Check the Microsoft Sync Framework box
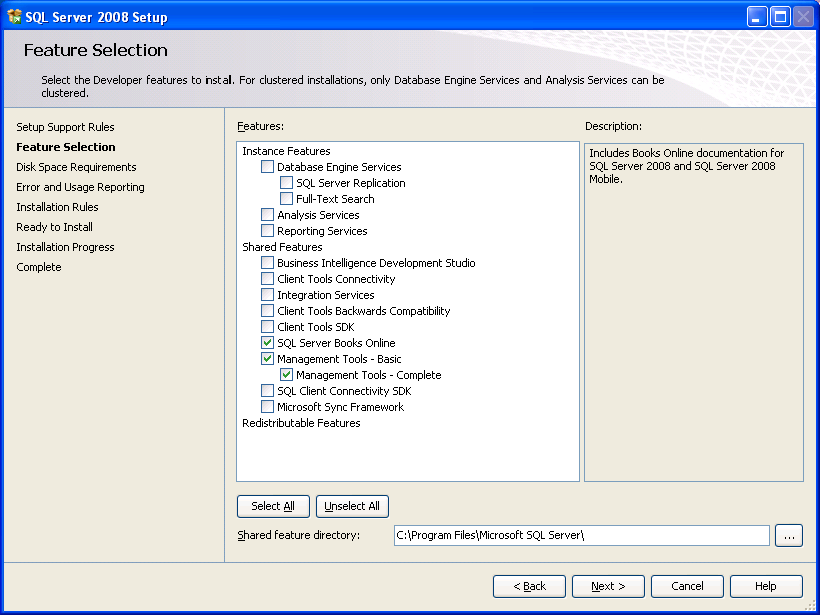 (x=267, y=407)
